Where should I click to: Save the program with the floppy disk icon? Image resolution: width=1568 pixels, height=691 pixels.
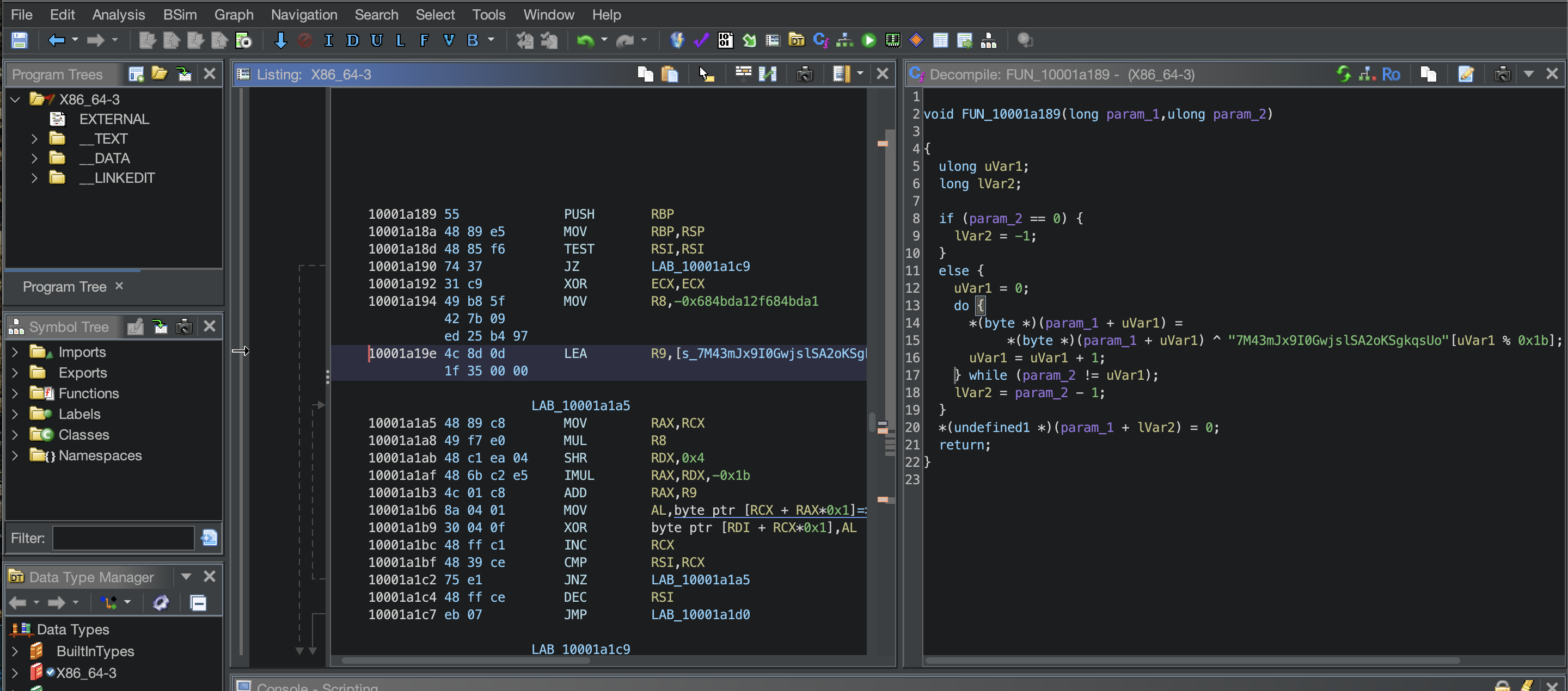click(x=20, y=41)
